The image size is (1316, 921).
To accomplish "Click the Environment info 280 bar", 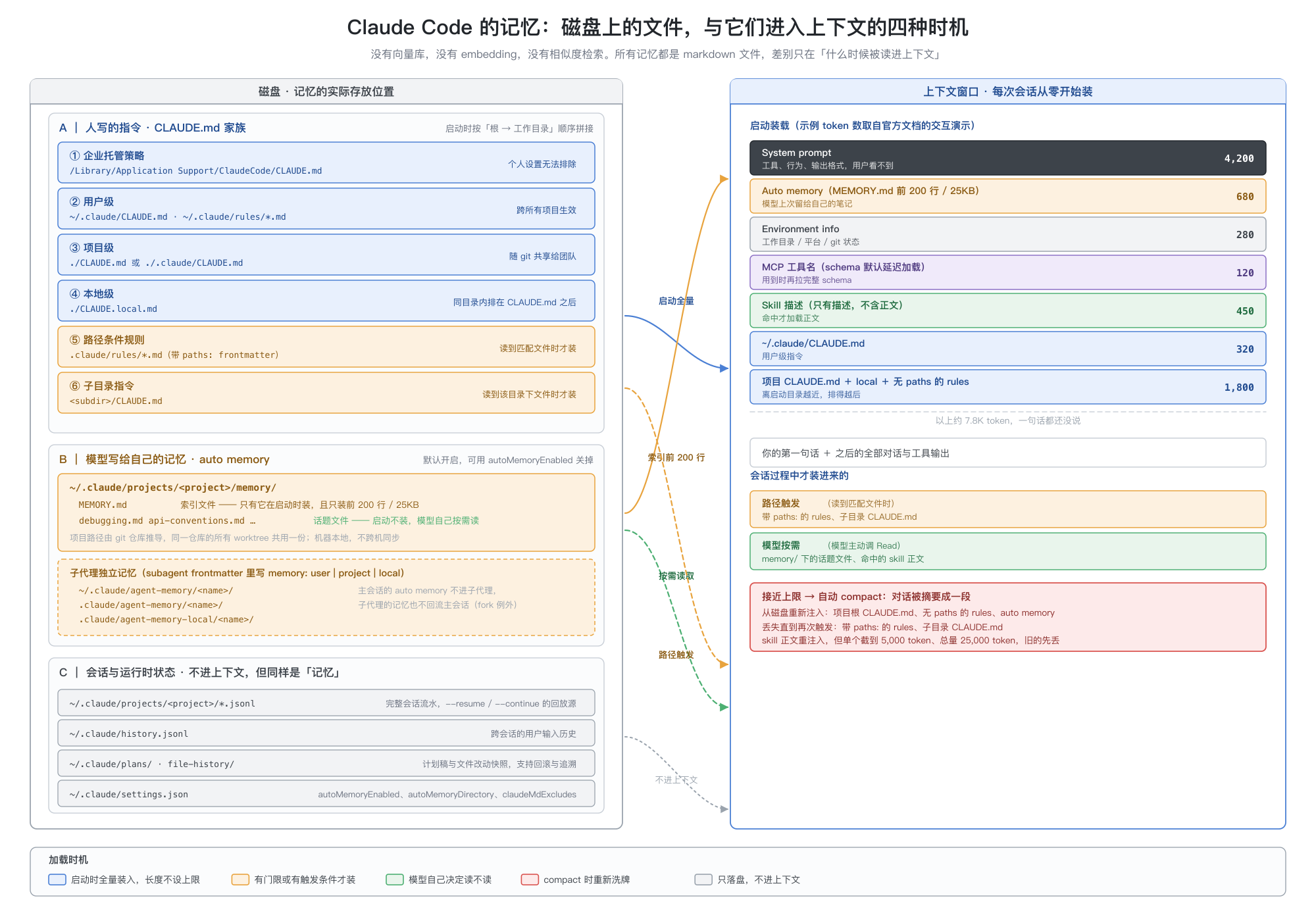I will tap(1008, 234).
